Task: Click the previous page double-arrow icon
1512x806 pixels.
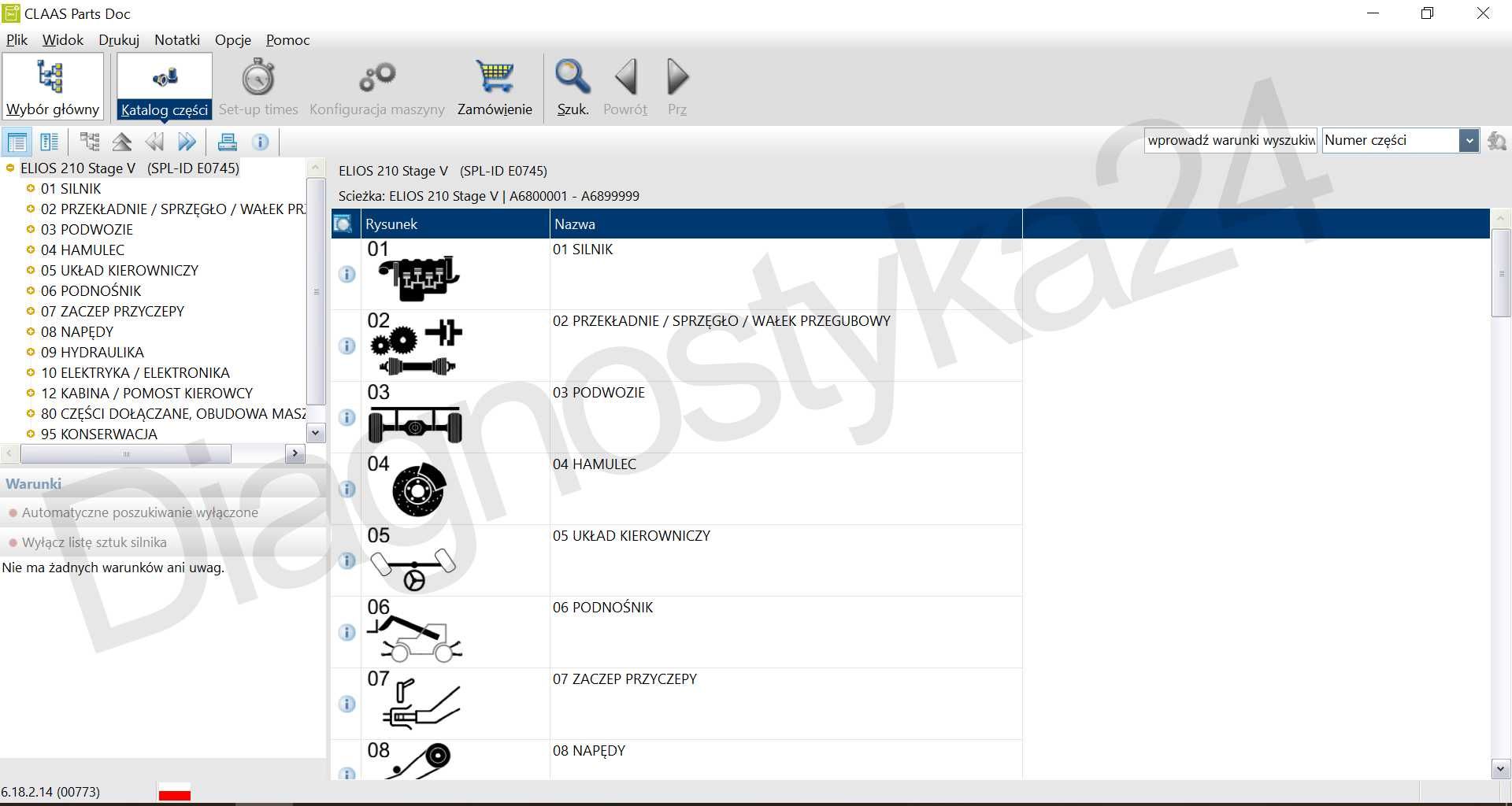Action: point(154,142)
